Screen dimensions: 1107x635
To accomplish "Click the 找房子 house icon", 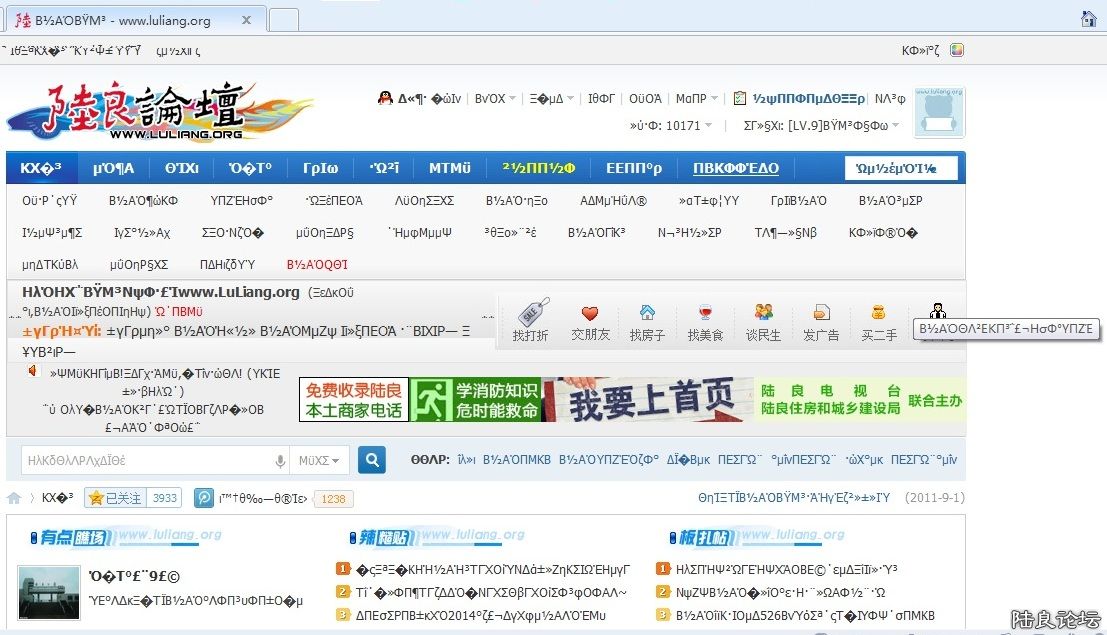I will 647,313.
